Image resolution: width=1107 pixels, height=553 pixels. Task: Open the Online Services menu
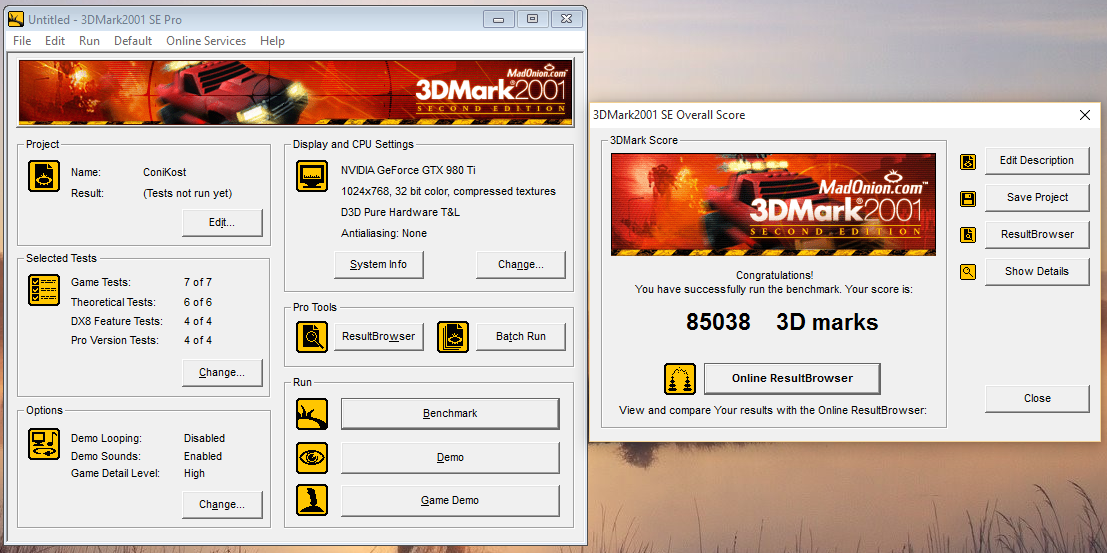[206, 41]
